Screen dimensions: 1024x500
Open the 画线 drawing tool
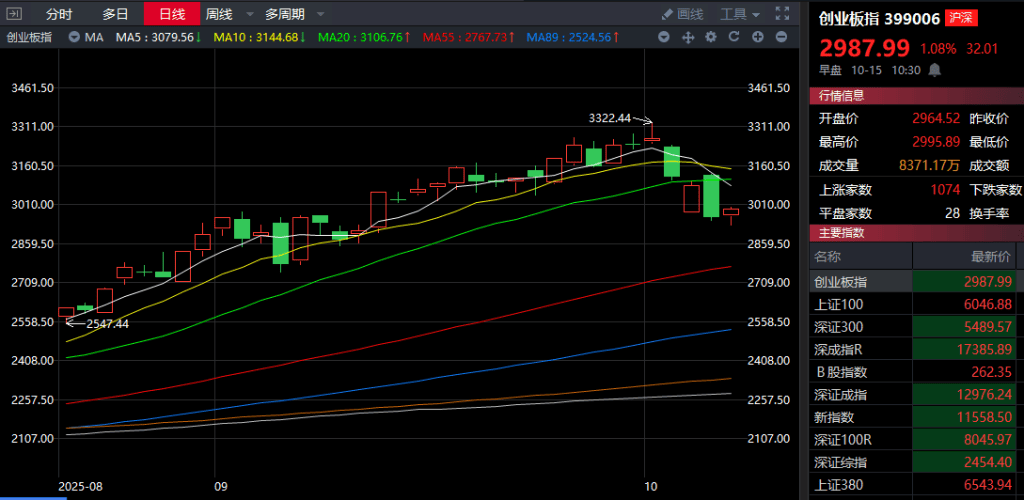(682, 14)
